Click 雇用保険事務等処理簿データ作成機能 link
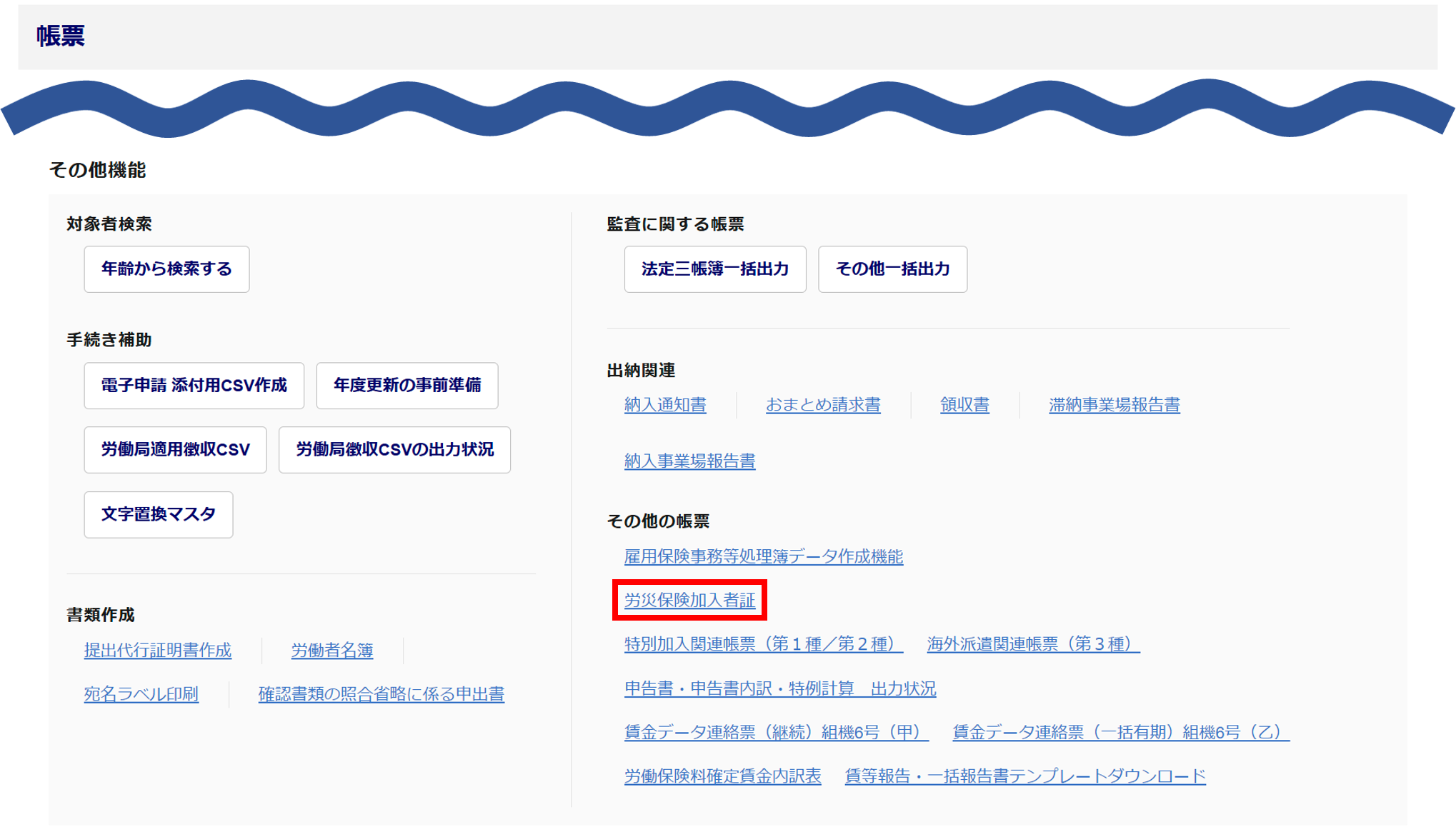 tap(763, 557)
